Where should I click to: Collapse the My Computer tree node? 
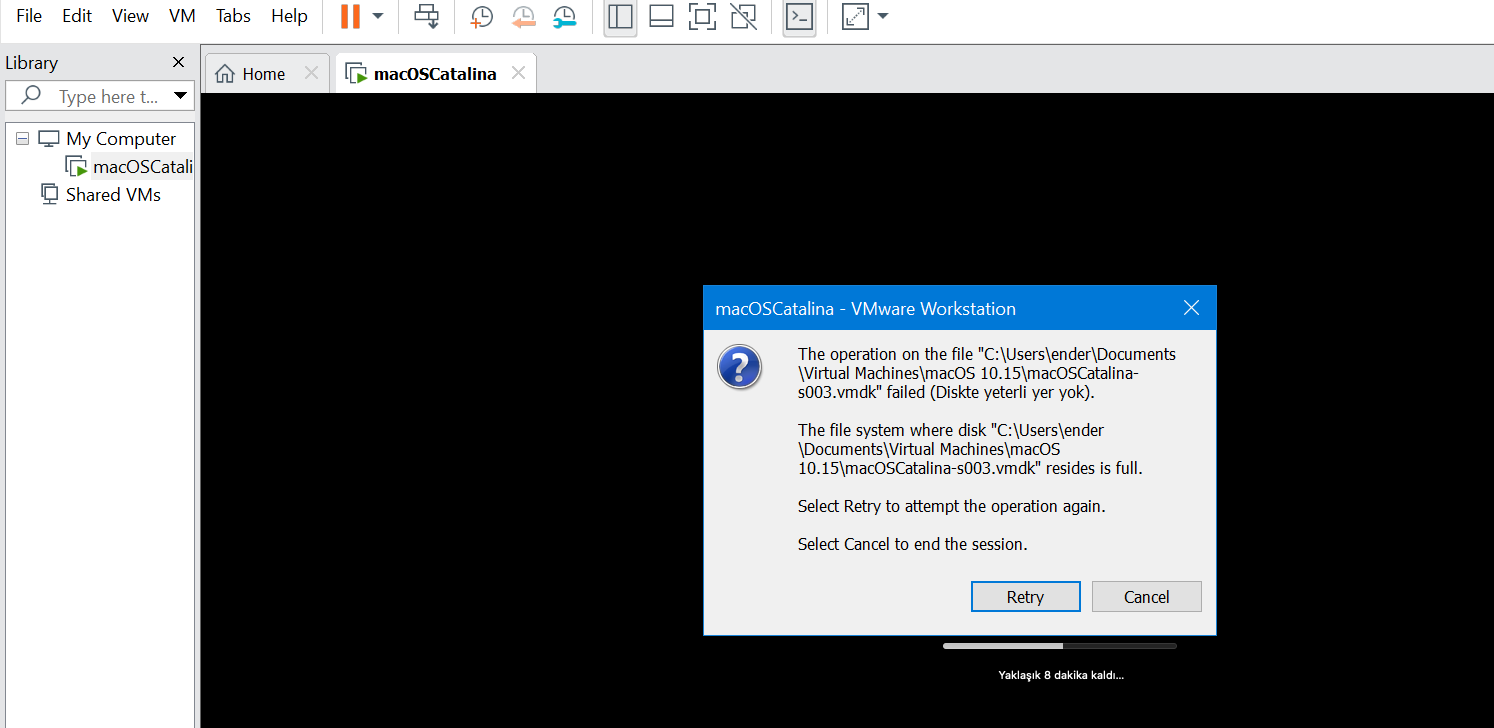pos(22,138)
